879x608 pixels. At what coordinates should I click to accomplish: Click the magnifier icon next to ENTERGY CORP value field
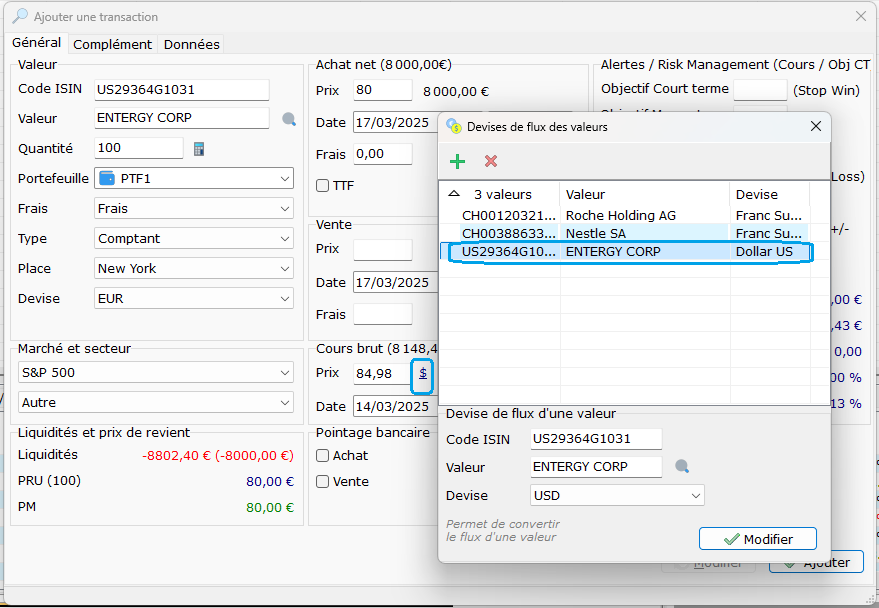click(x=289, y=119)
